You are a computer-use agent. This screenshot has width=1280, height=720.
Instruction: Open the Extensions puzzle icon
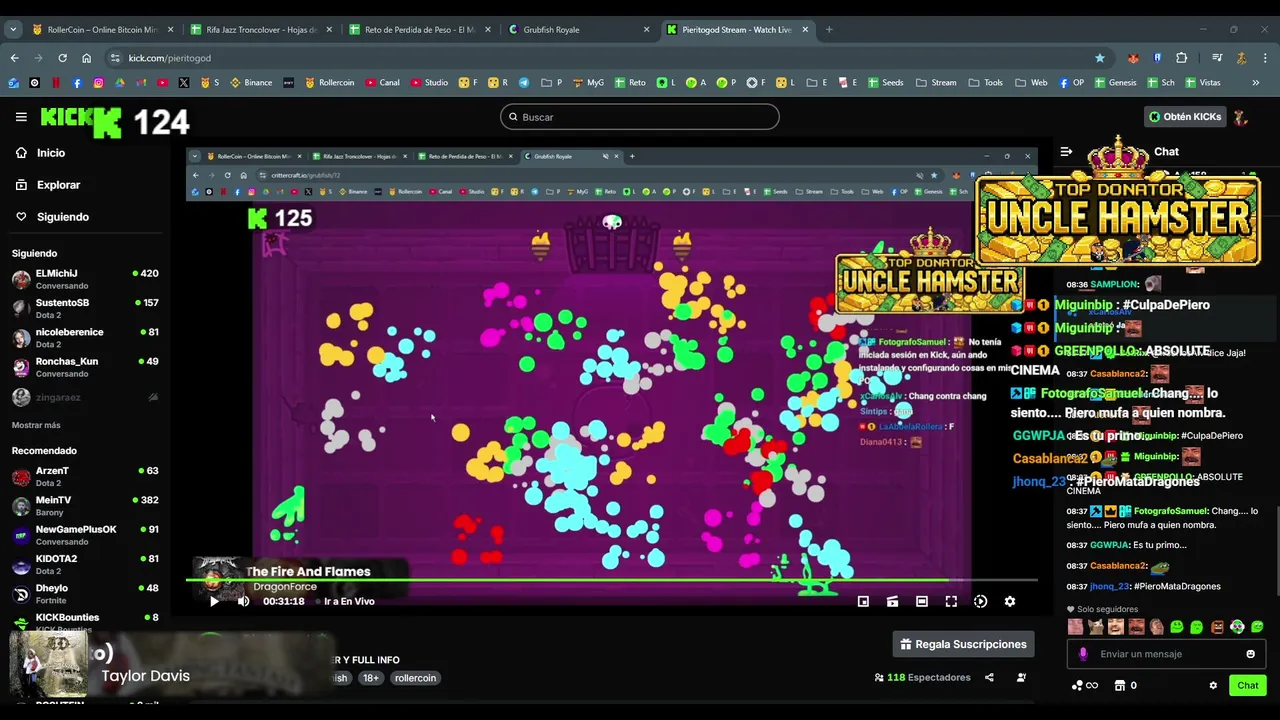(x=1181, y=58)
